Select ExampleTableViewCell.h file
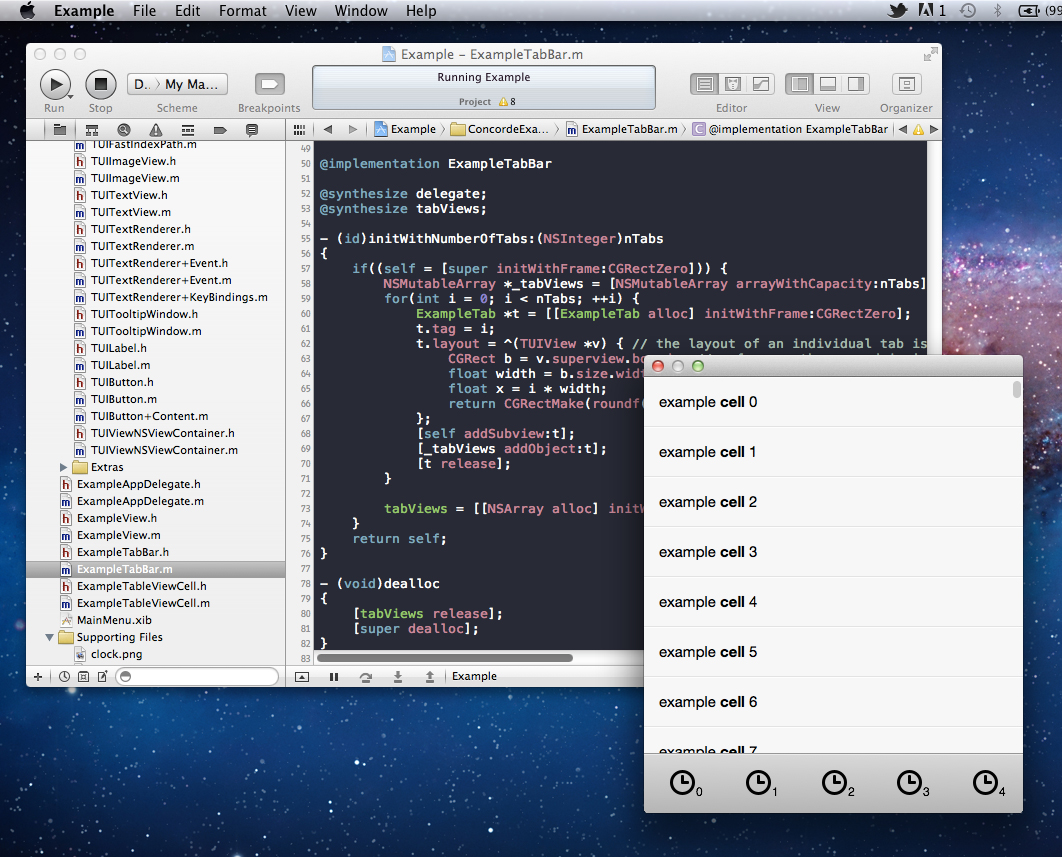The height and width of the screenshot is (857, 1062). click(x=142, y=586)
